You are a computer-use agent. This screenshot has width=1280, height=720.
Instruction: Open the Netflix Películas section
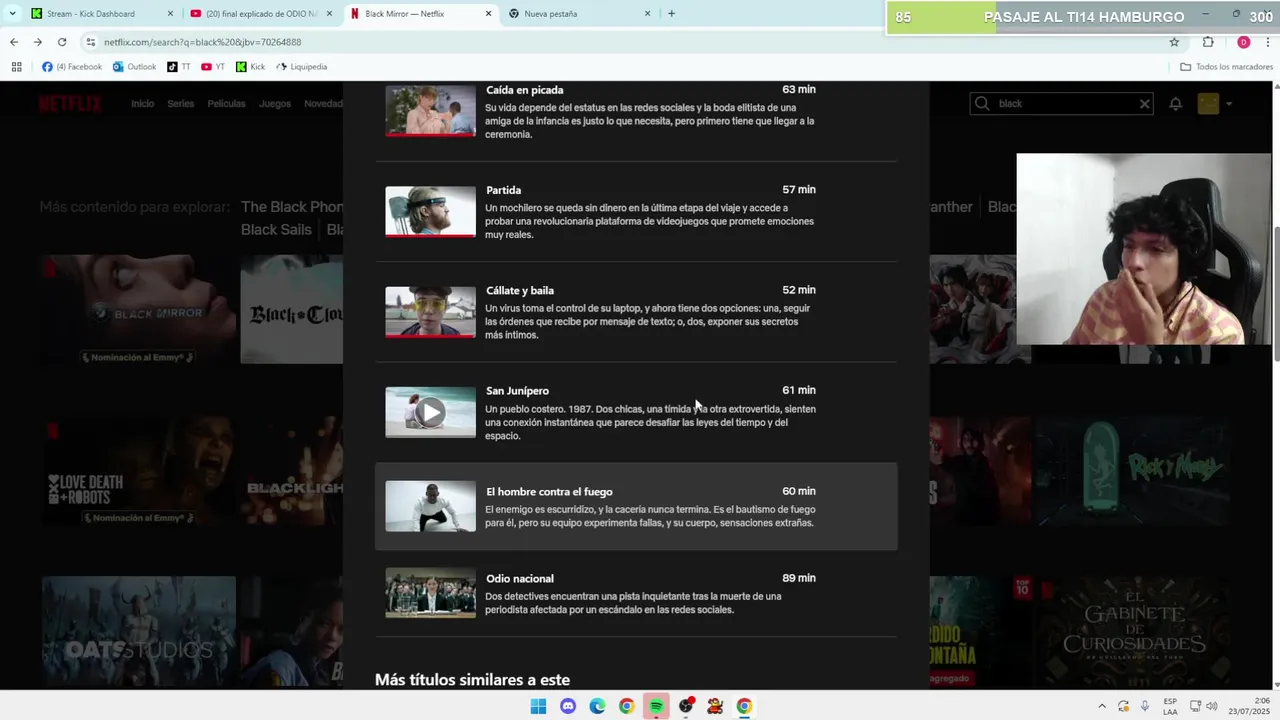click(x=226, y=104)
